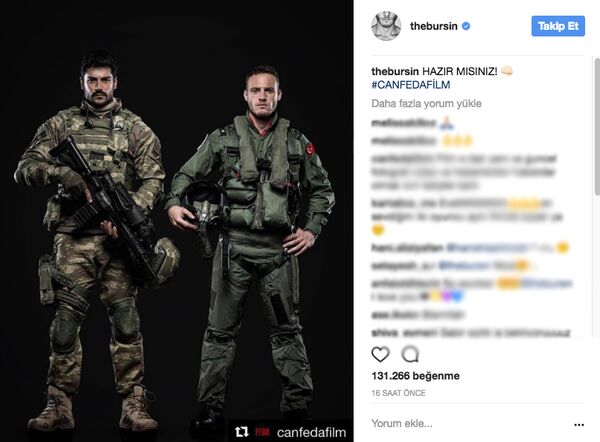Viewport: 600px width, 442px height.
Task: Click the main post photo of two soldiers
Action: (x=177, y=221)
